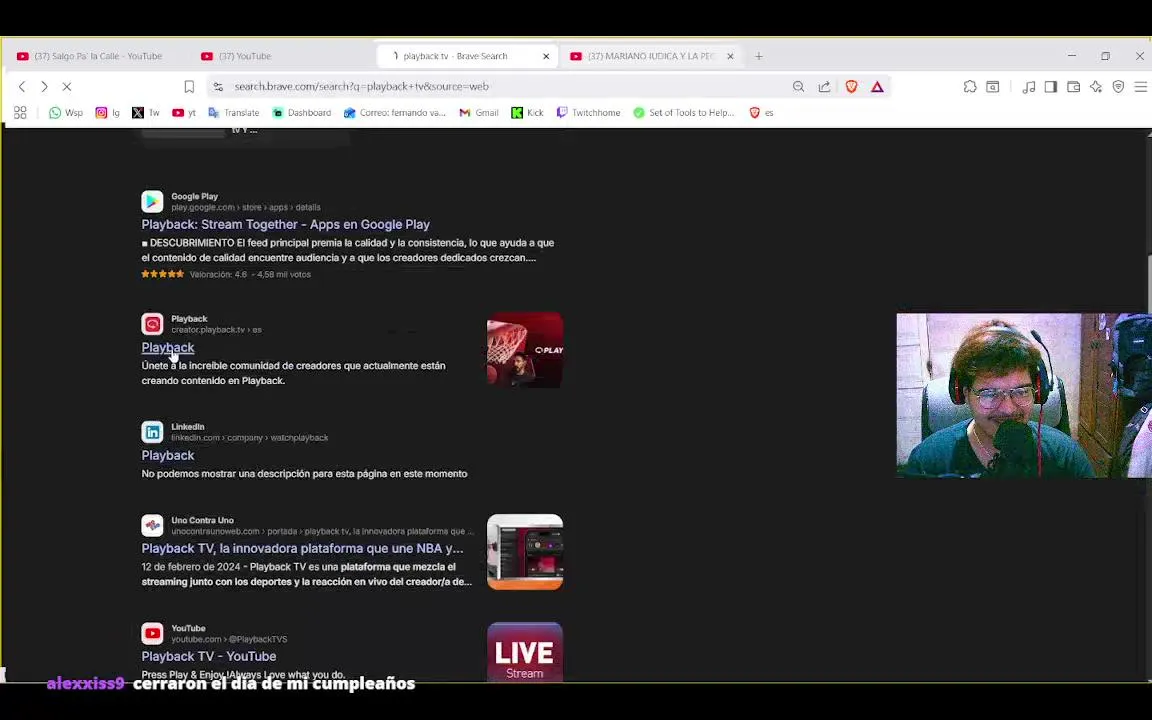Open the Tw X bookmark
The width and height of the screenshot is (1152, 720).
(x=145, y=112)
